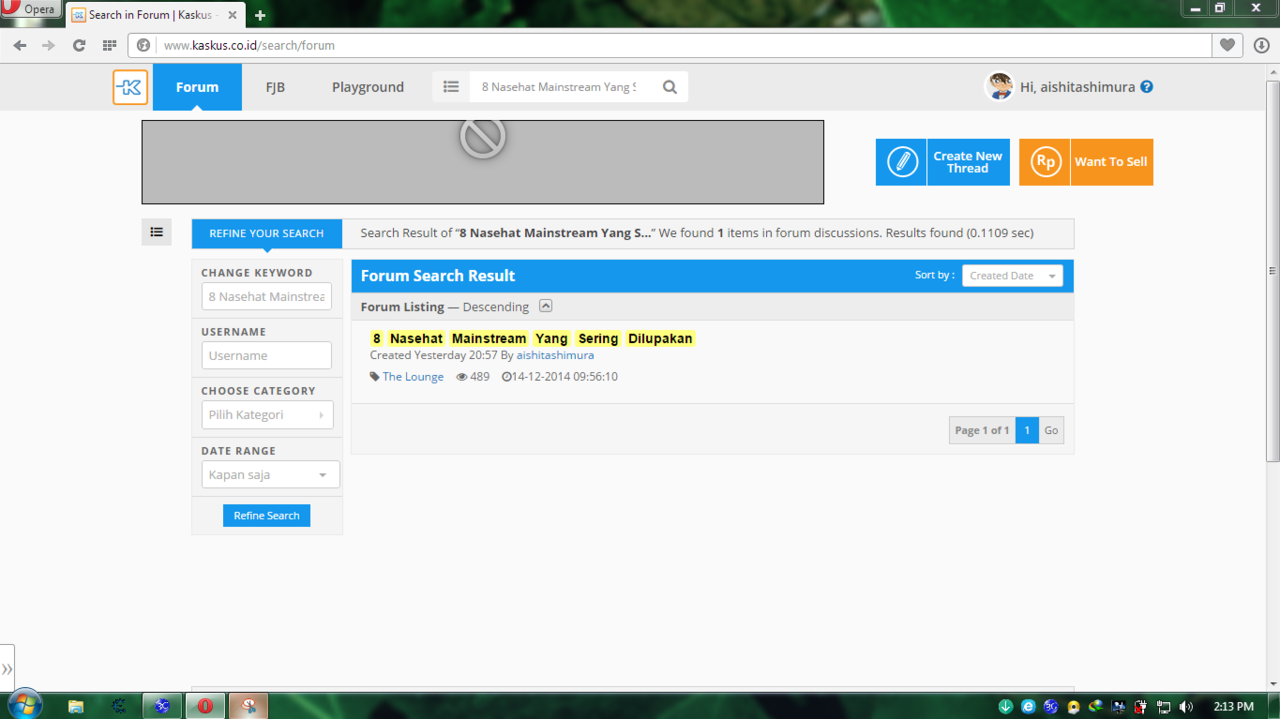Click the site info globe icon in address bar
This screenshot has width=1280, height=719.
click(x=143, y=45)
